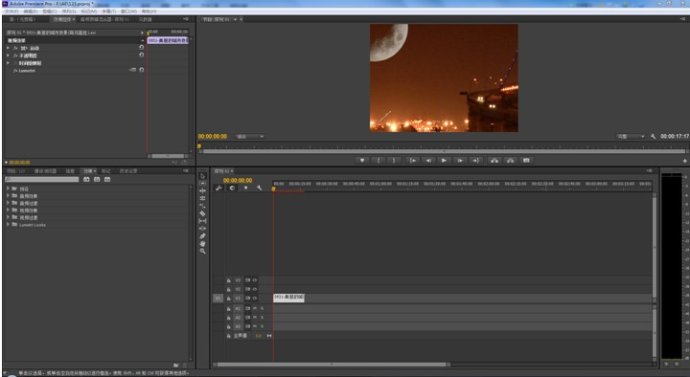The height and width of the screenshot is (377, 690).
Task: Step back one frame in Program monitor
Action: coord(428,161)
